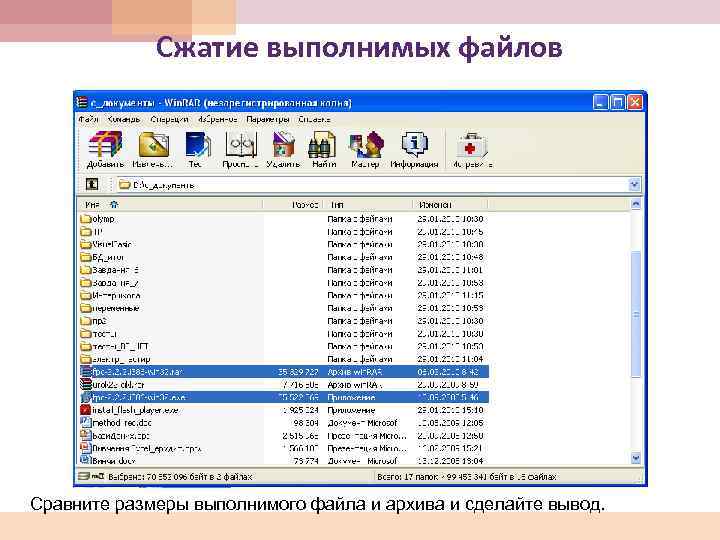
Task: Open the Параметры menu
Action: [268, 119]
